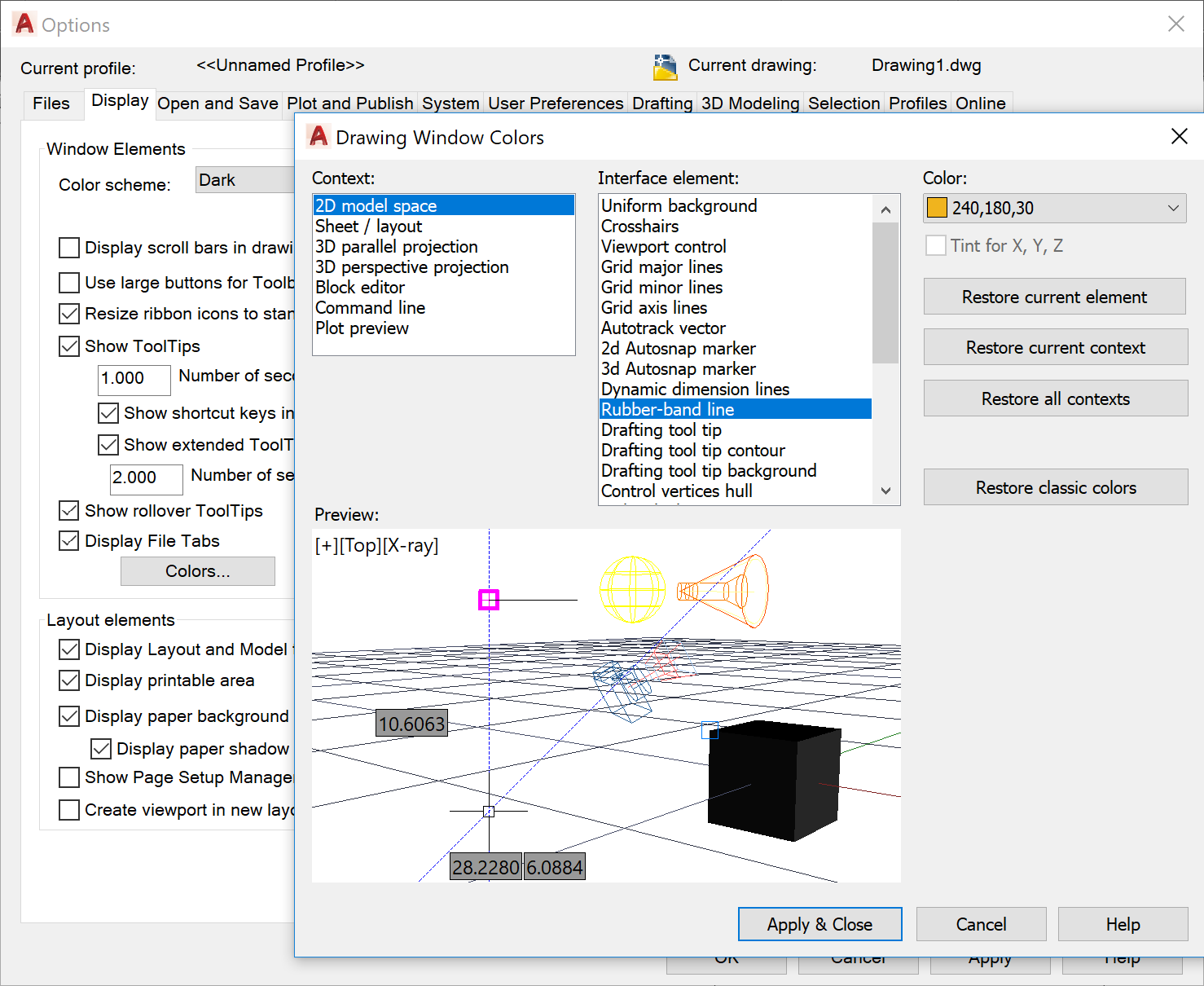Uncheck Show rollover ToolTips

pyautogui.click(x=69, y=511)
